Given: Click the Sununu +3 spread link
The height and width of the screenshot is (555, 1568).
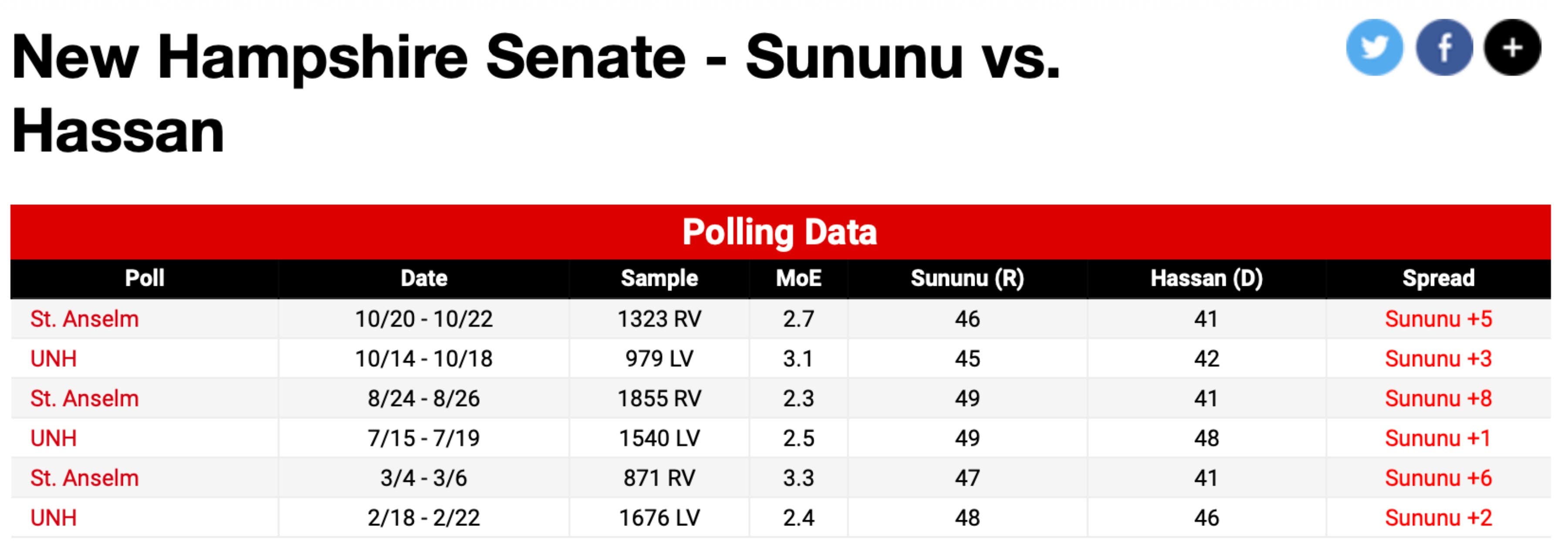Looking at the screenshot, I should click(x=1438, y=359).
